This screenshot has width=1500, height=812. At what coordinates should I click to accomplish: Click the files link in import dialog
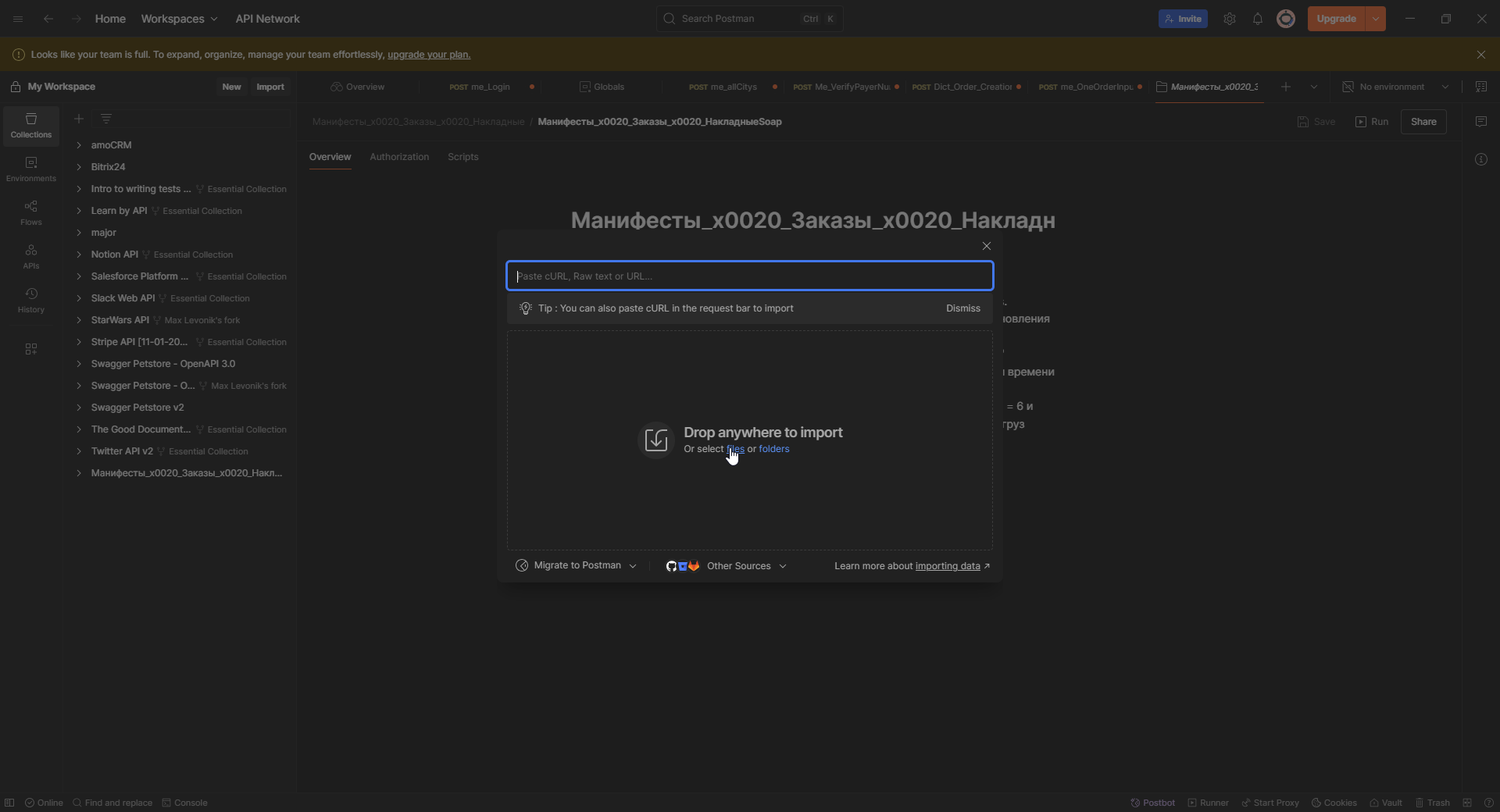tap(735, 449)
